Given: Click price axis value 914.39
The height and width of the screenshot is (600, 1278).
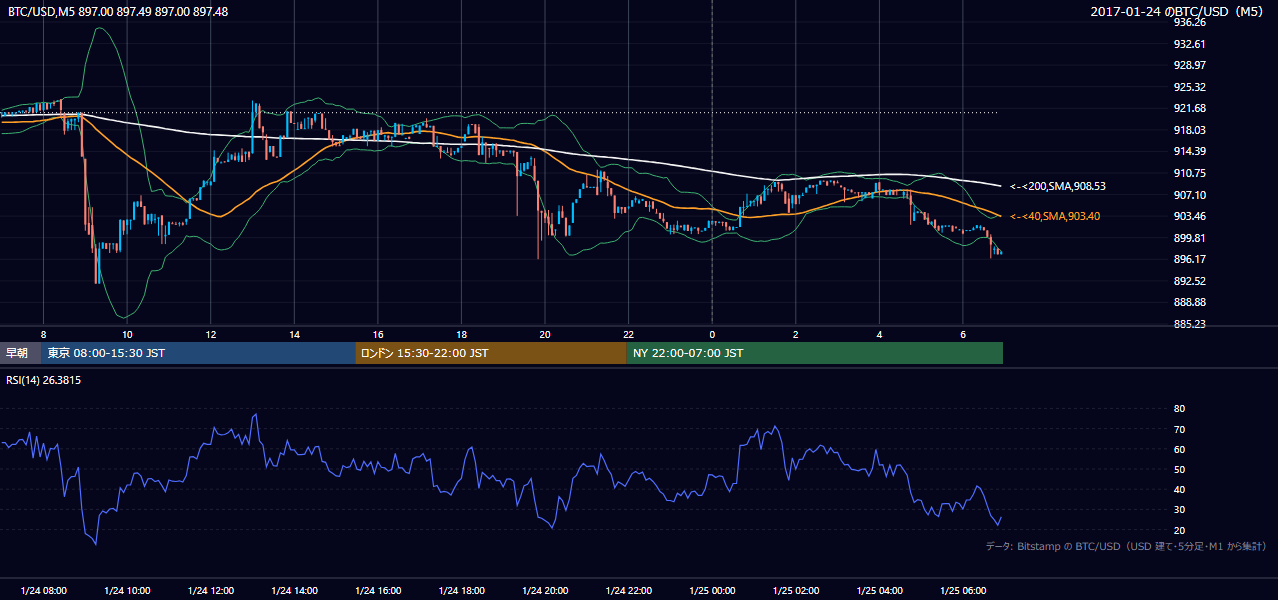Looking at the screenshot, I should click(x=1189, y=151).
